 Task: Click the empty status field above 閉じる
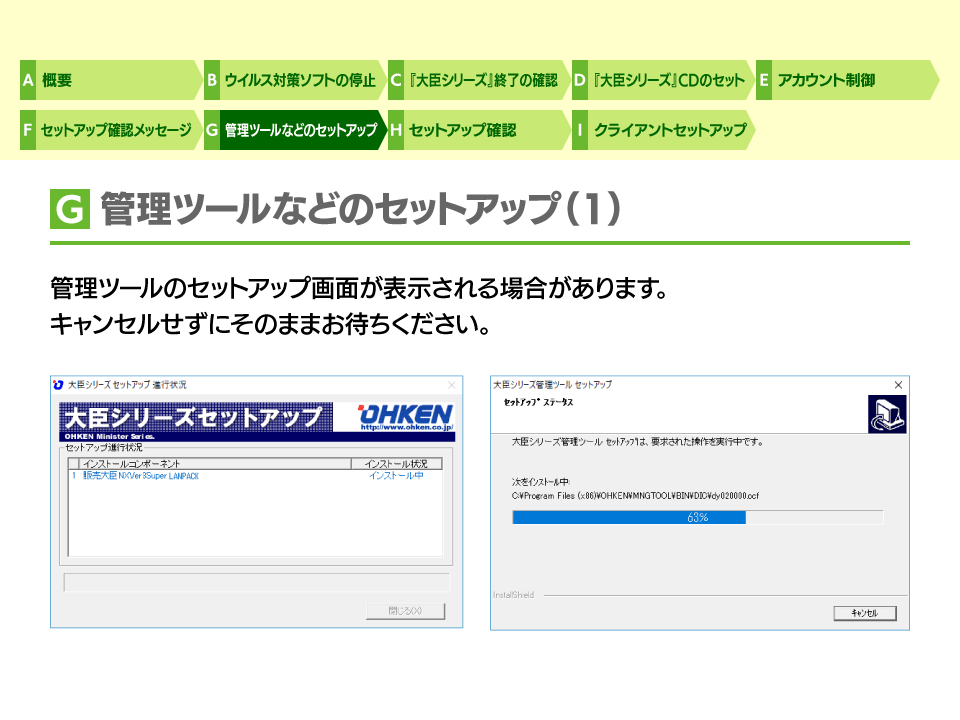point(257,582)
